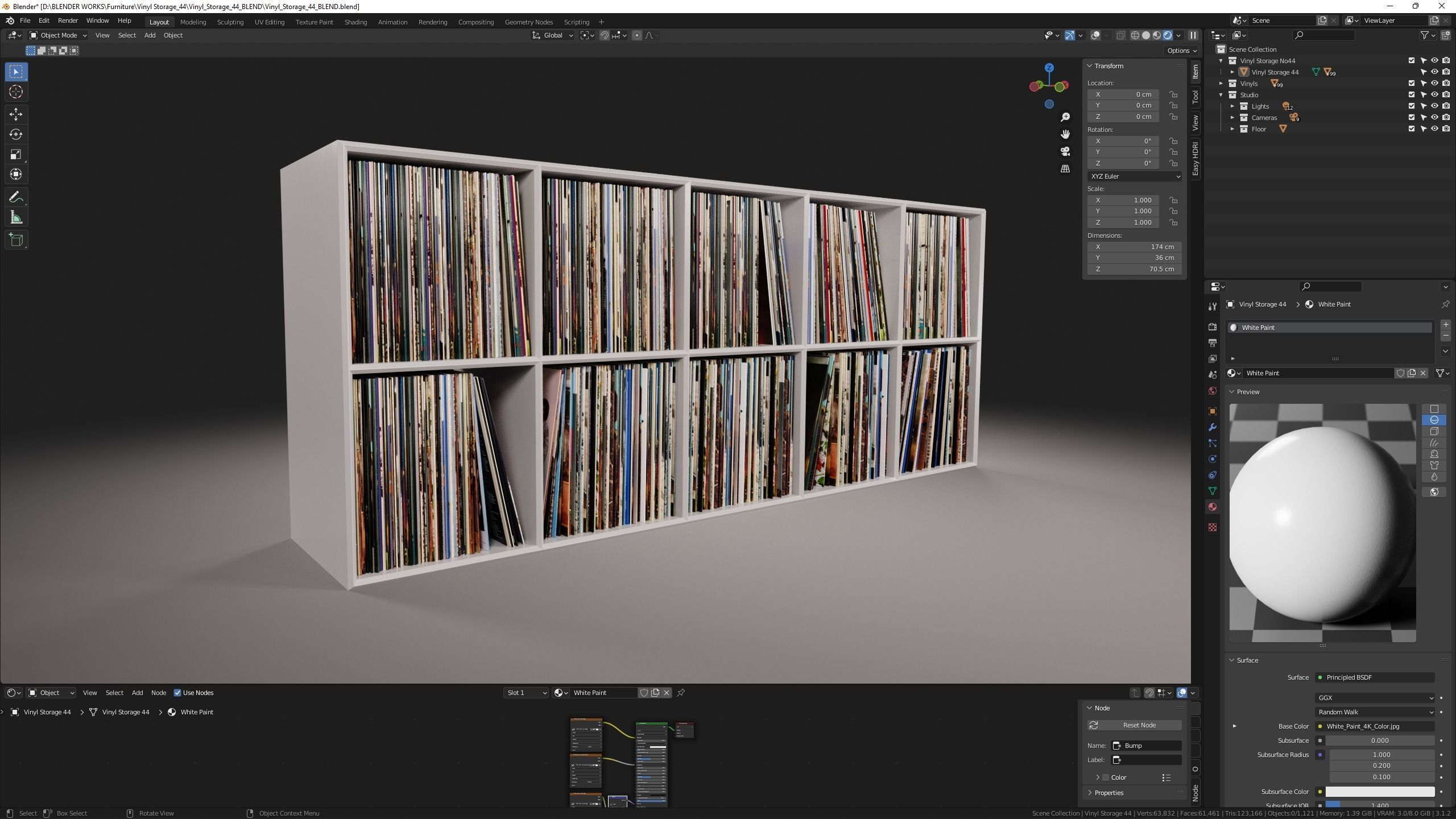
Task: Select the Add Cube tool
Action: click(16, 240)
